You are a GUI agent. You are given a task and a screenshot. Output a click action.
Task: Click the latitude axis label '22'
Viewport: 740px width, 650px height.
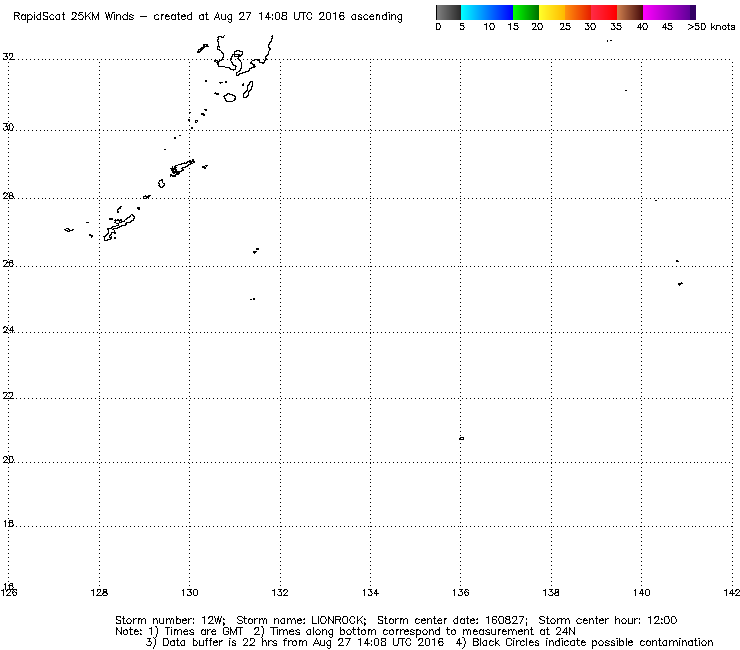point(8,396)
